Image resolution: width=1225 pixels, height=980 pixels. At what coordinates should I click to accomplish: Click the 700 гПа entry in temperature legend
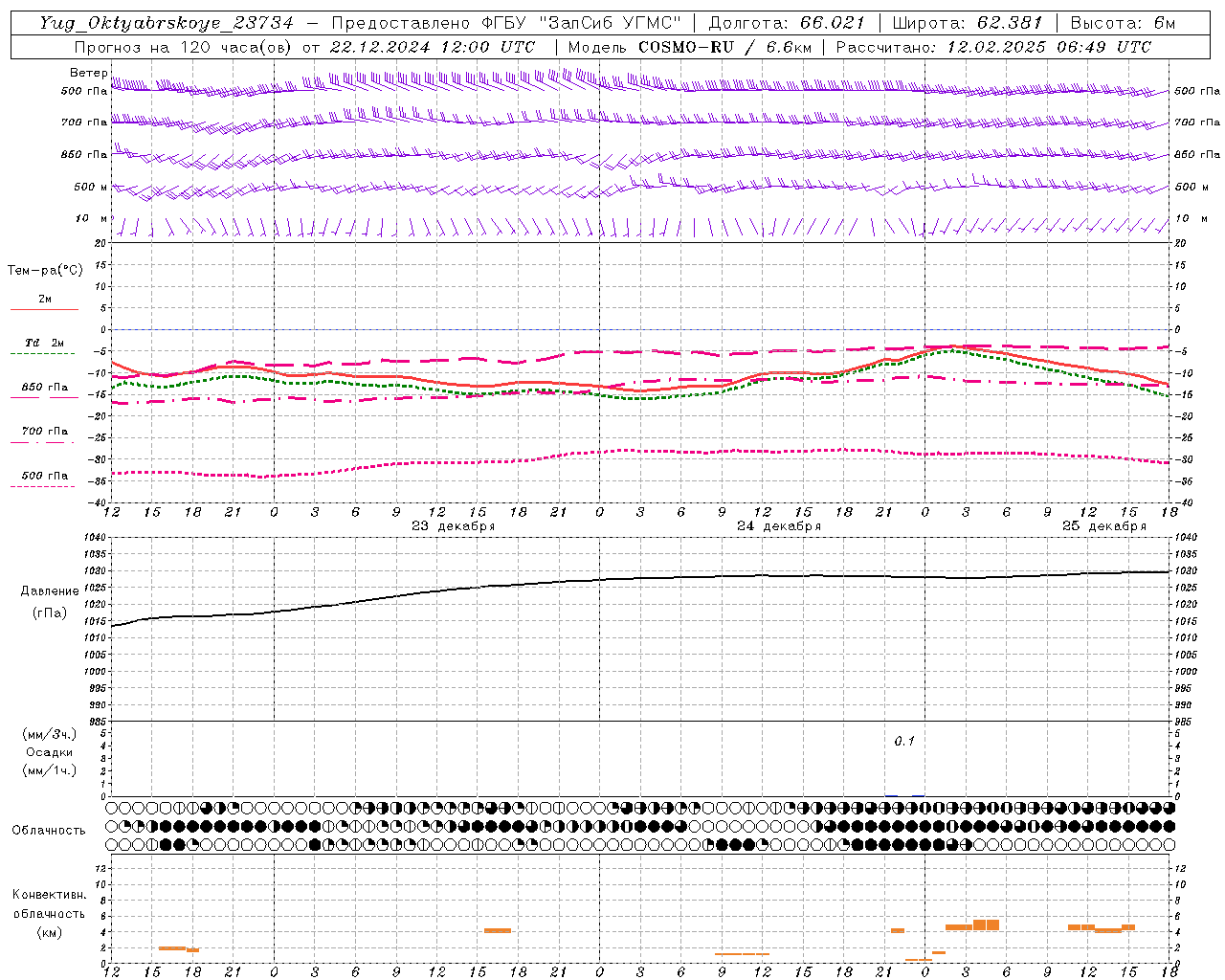[x=45, y=432]
